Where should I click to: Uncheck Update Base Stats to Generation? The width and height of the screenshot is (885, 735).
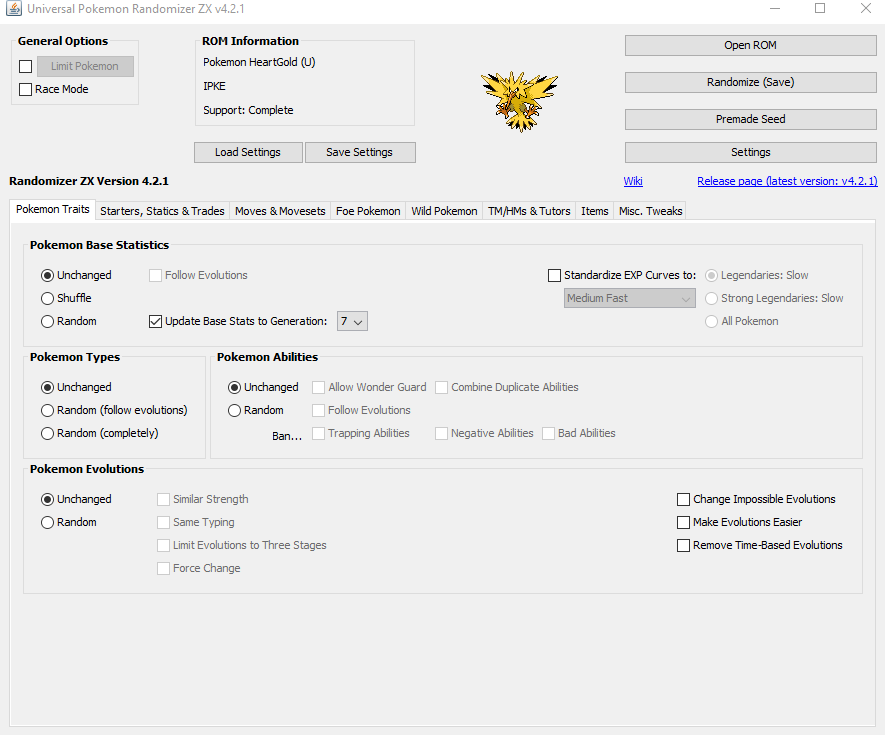click(155, 321)
